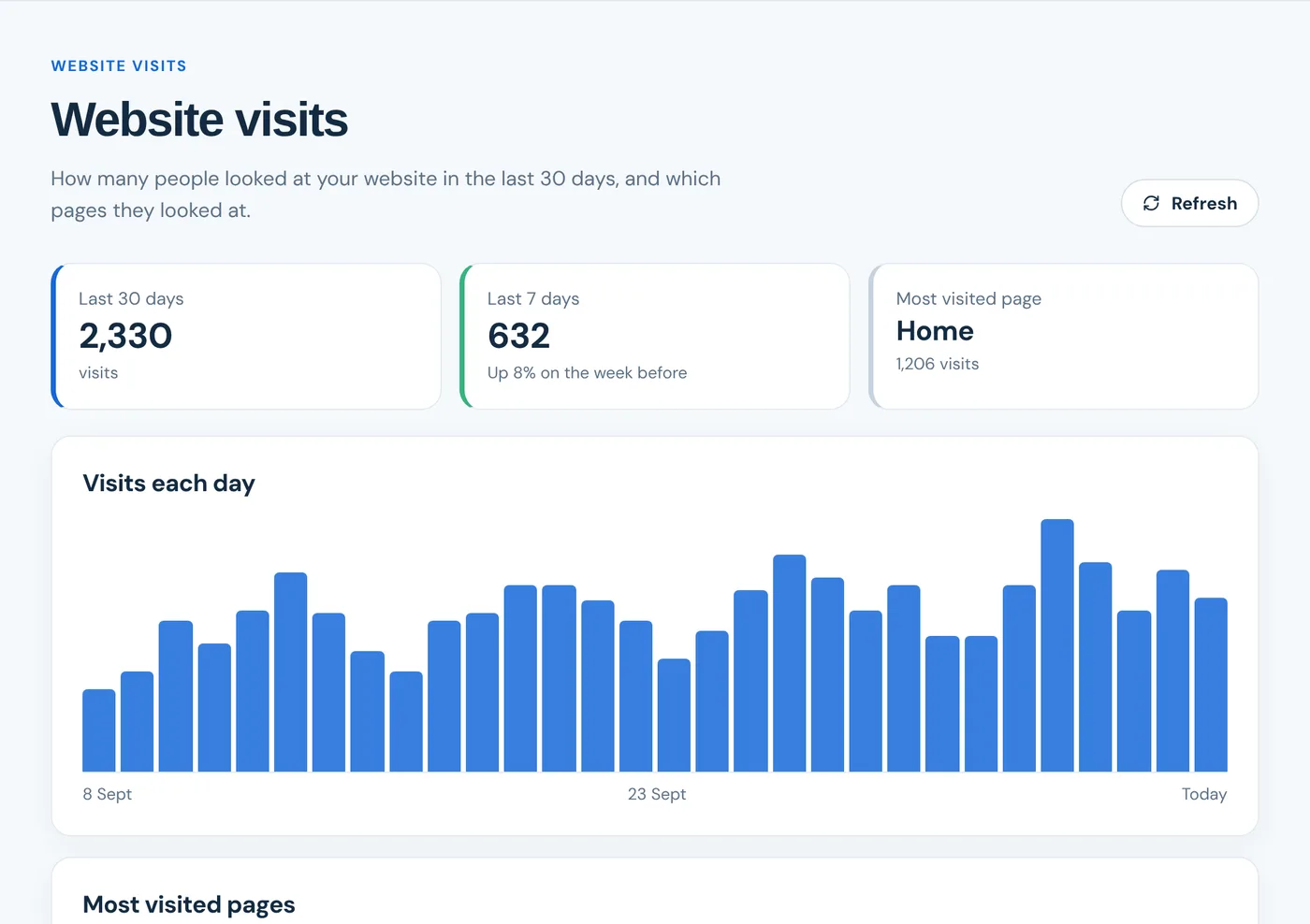Click the '1,206 visits' text
Image resolution: width=1310 pixels, height=924 pixels.
(x=938, y=364)
